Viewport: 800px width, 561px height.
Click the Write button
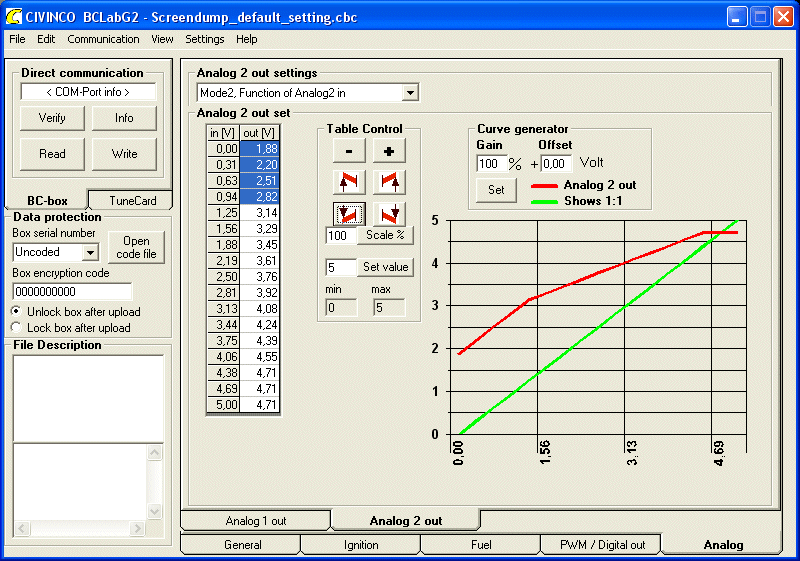[124, 154]
